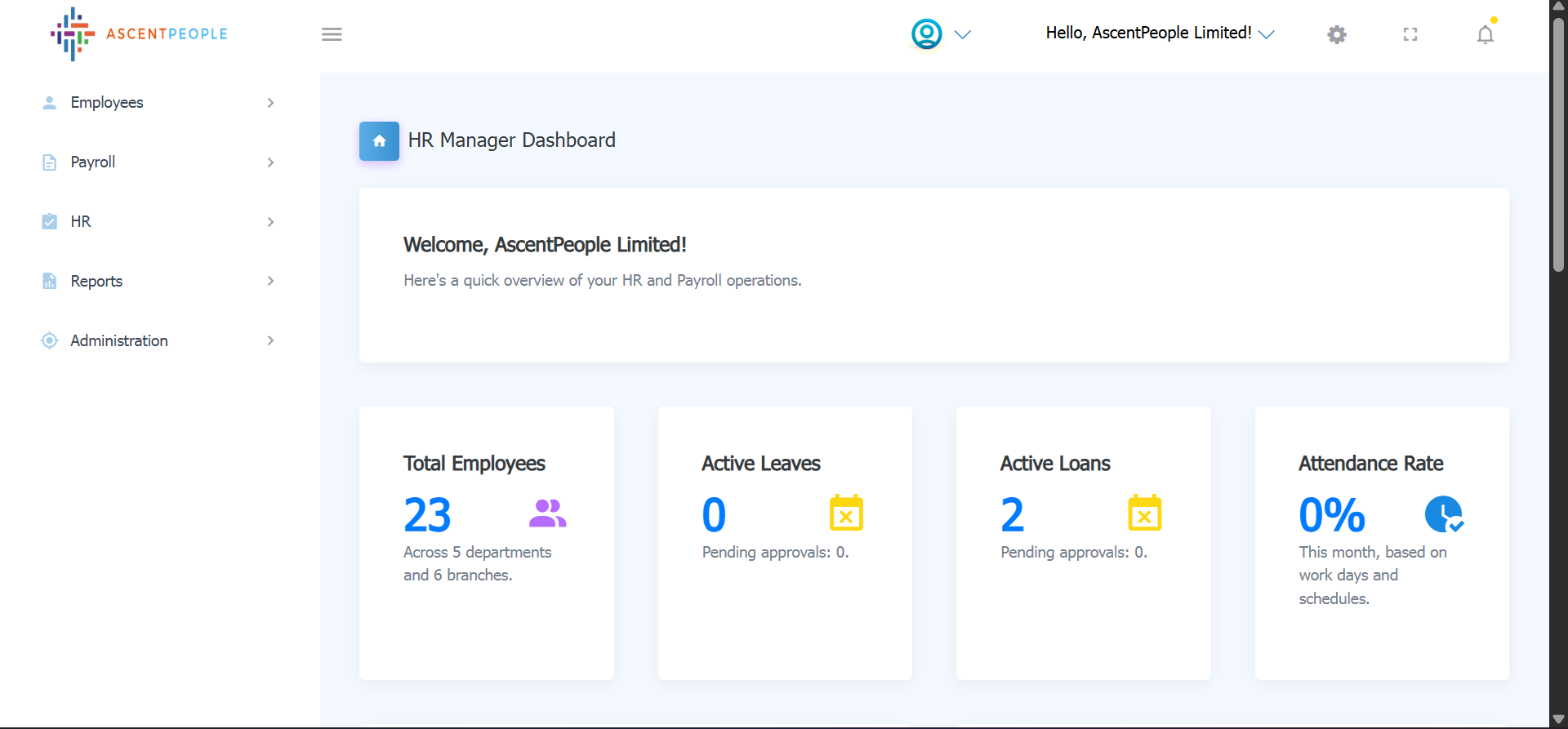
Task: Open the Employees sidebar menu
Action: pos(107,103)
